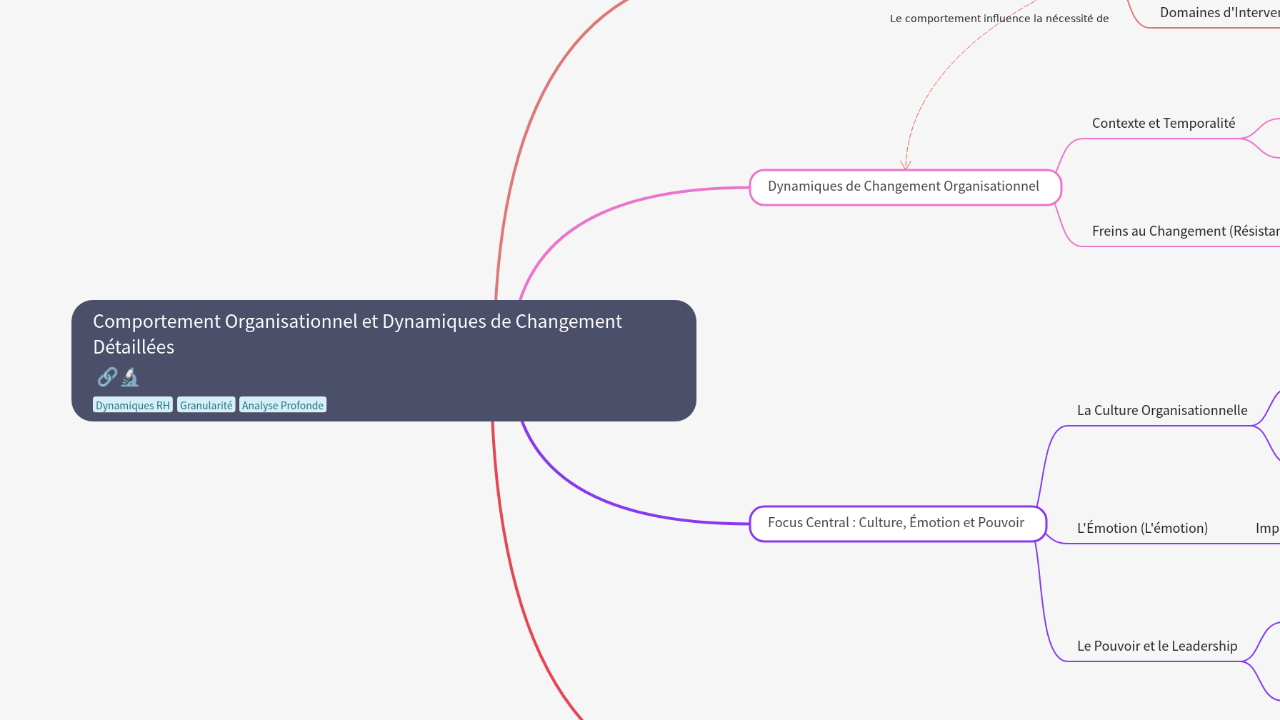Viewport: 1280px width, 720px height.
Task: Select the 'Focus Central : Culture, Émotion et Pouvoir' node
Action: (x=896, y=522)
